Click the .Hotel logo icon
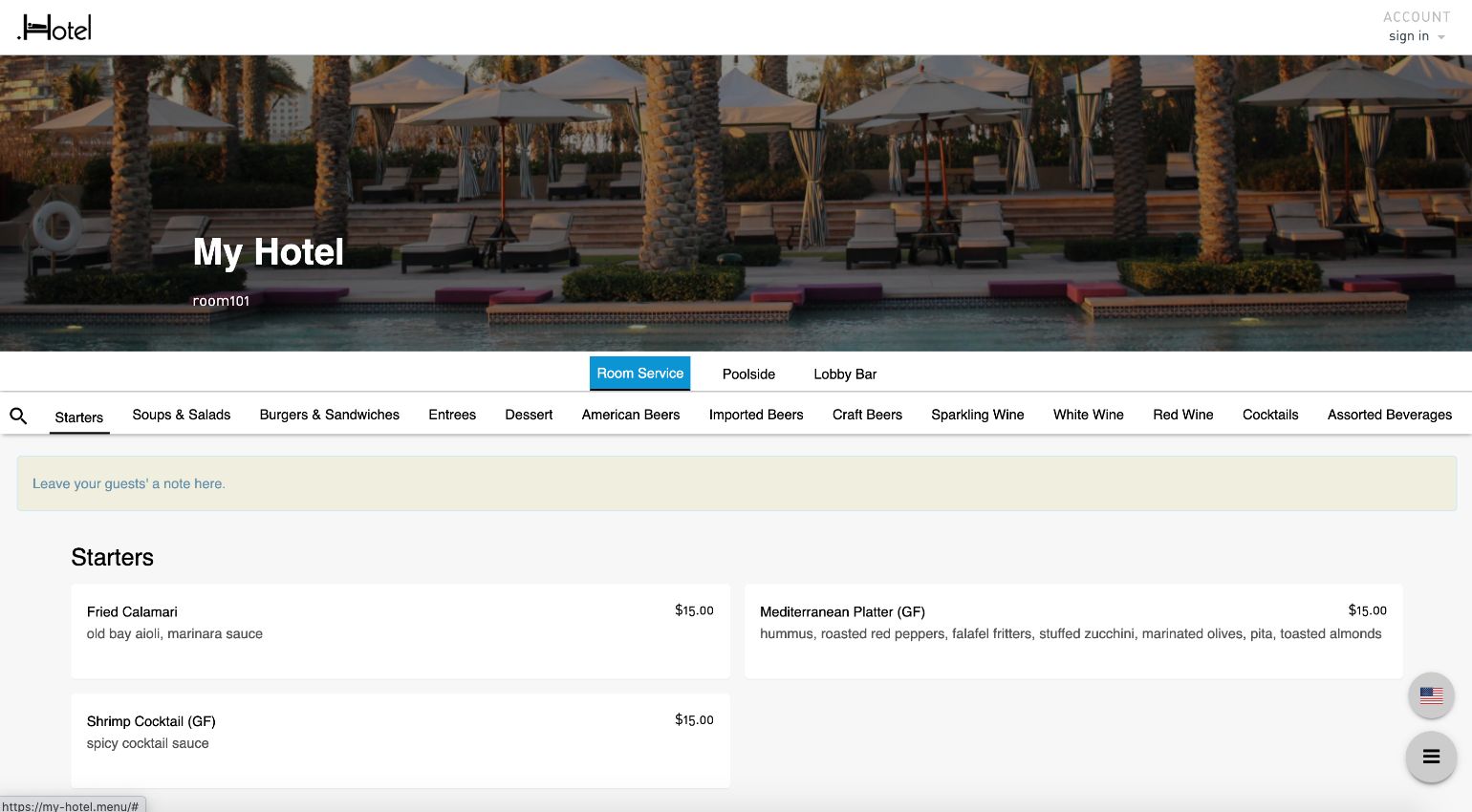 (54, 28)
